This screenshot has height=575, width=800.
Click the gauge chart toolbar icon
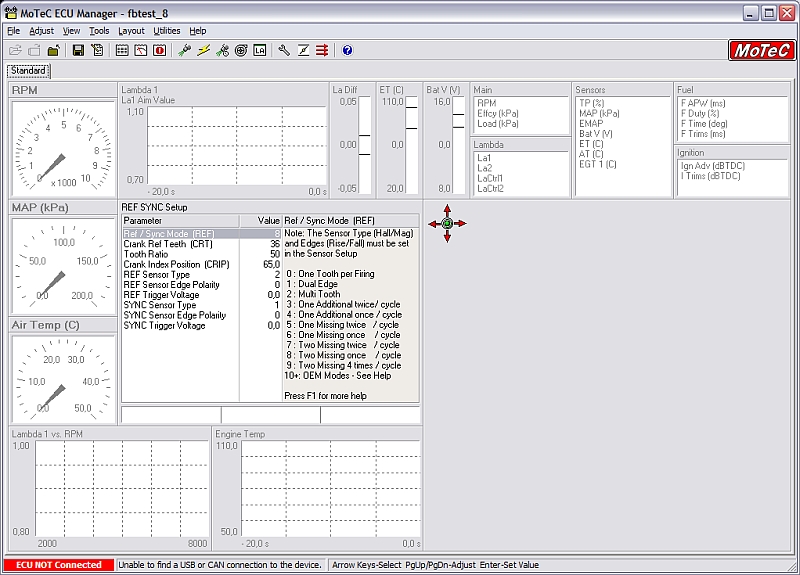141,51
